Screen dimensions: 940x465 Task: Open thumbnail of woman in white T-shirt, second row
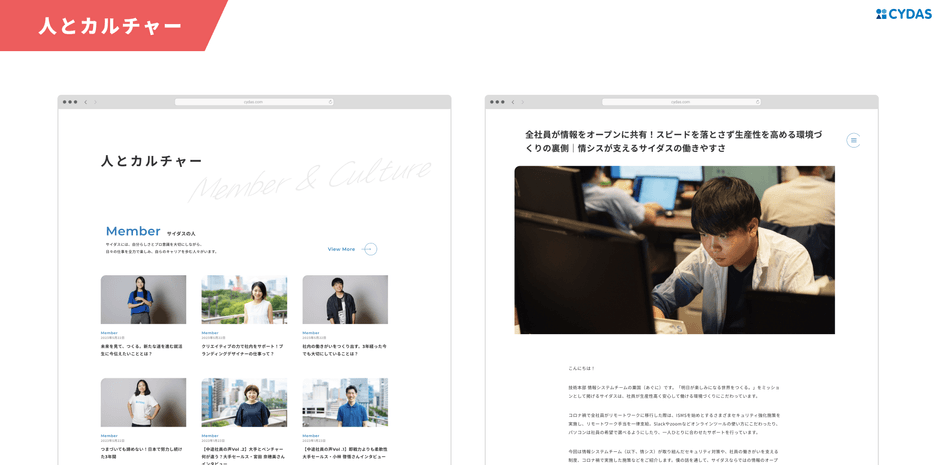click(x=143, y=402)
